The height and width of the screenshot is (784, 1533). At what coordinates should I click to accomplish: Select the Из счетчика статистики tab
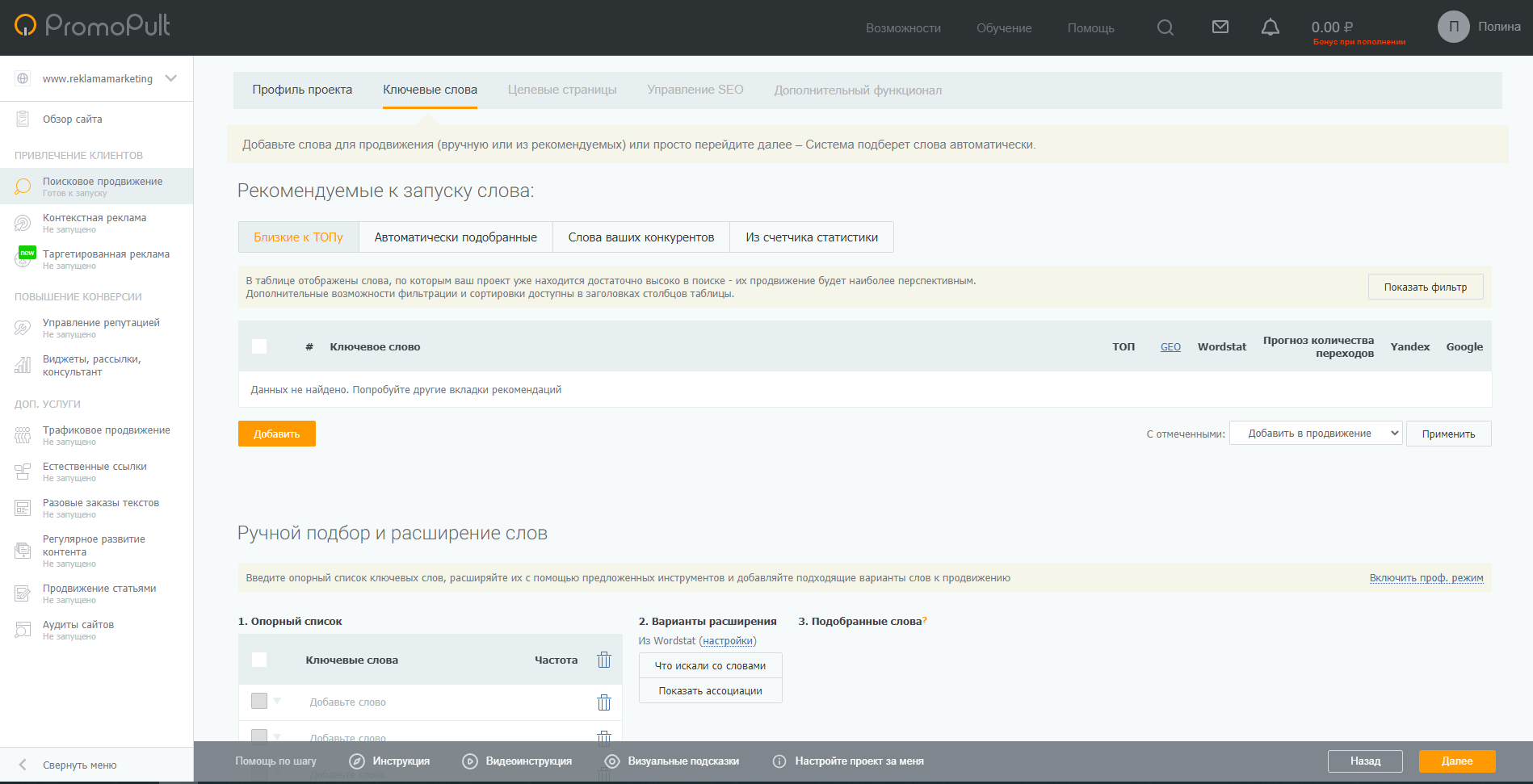[812, 237]
